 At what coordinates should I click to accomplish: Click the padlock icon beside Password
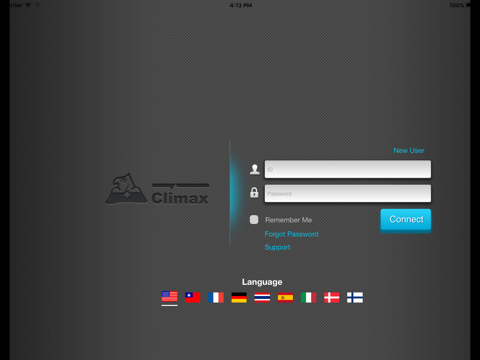coord(254,192)
